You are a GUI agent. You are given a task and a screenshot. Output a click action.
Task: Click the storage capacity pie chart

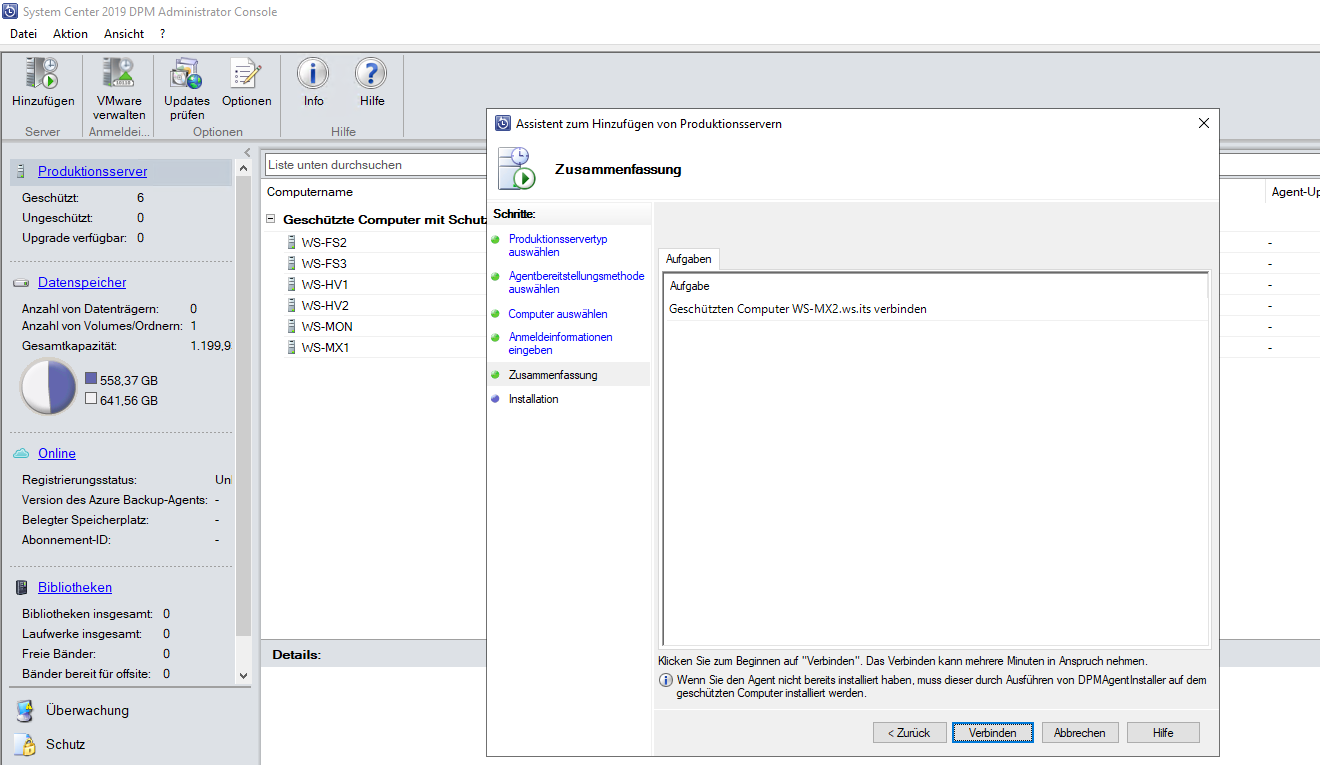coord(49,387)
